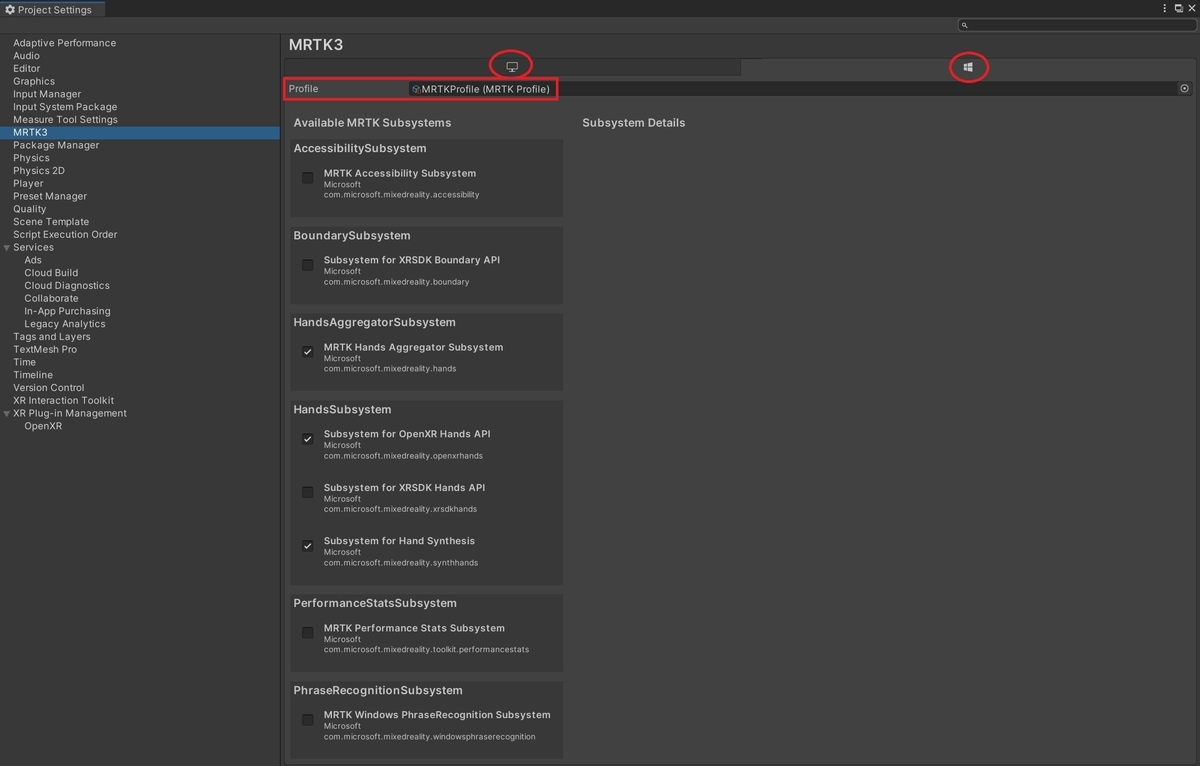Enable the Subsystem for XRSDK Hands API checkbox

308,492
